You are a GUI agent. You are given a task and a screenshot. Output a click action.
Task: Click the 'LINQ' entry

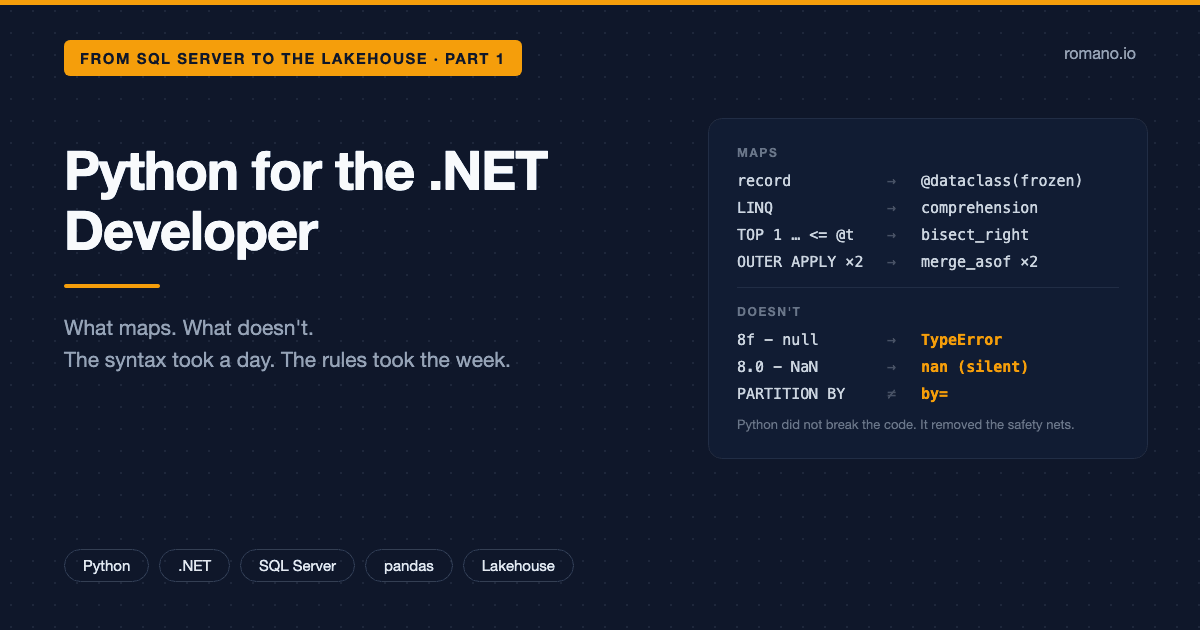pyautogui.click(x=755, y=208)
